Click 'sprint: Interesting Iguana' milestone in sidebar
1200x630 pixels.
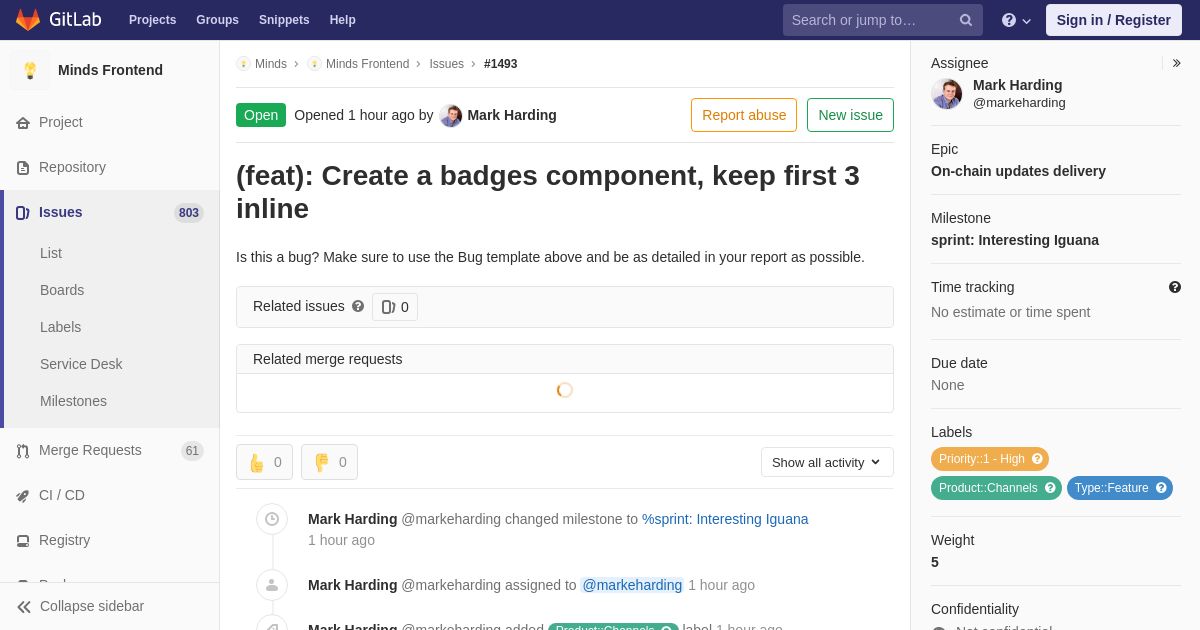(x=1015, y=240)
